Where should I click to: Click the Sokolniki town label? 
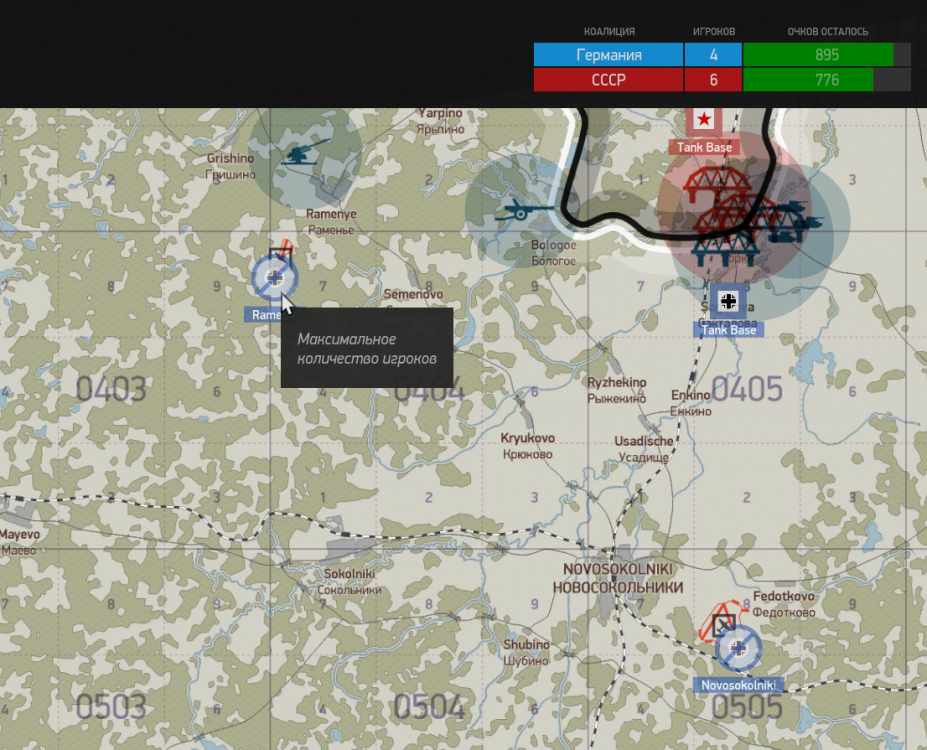[x=349, y=582]
